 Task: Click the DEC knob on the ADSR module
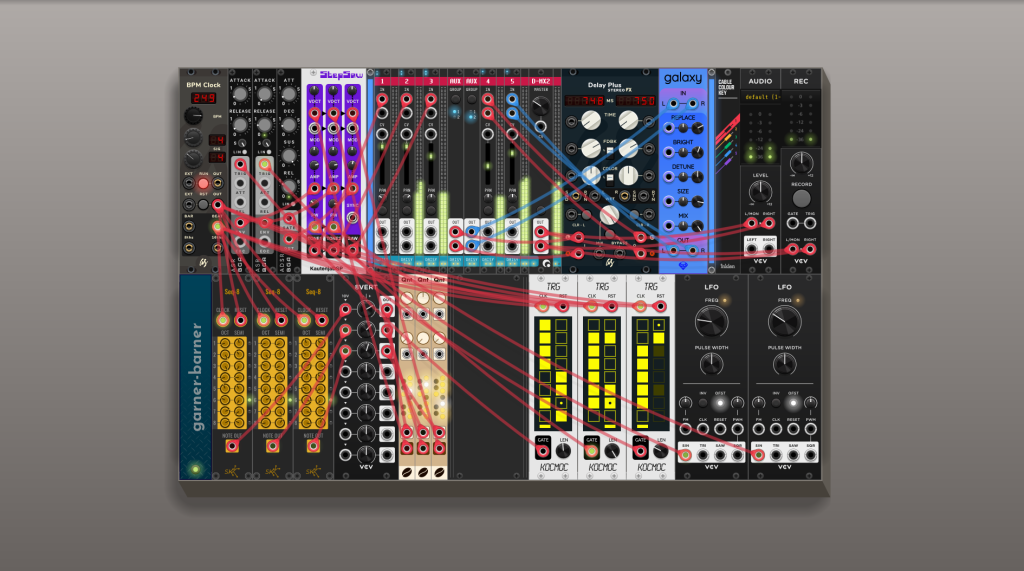point(289,125)
